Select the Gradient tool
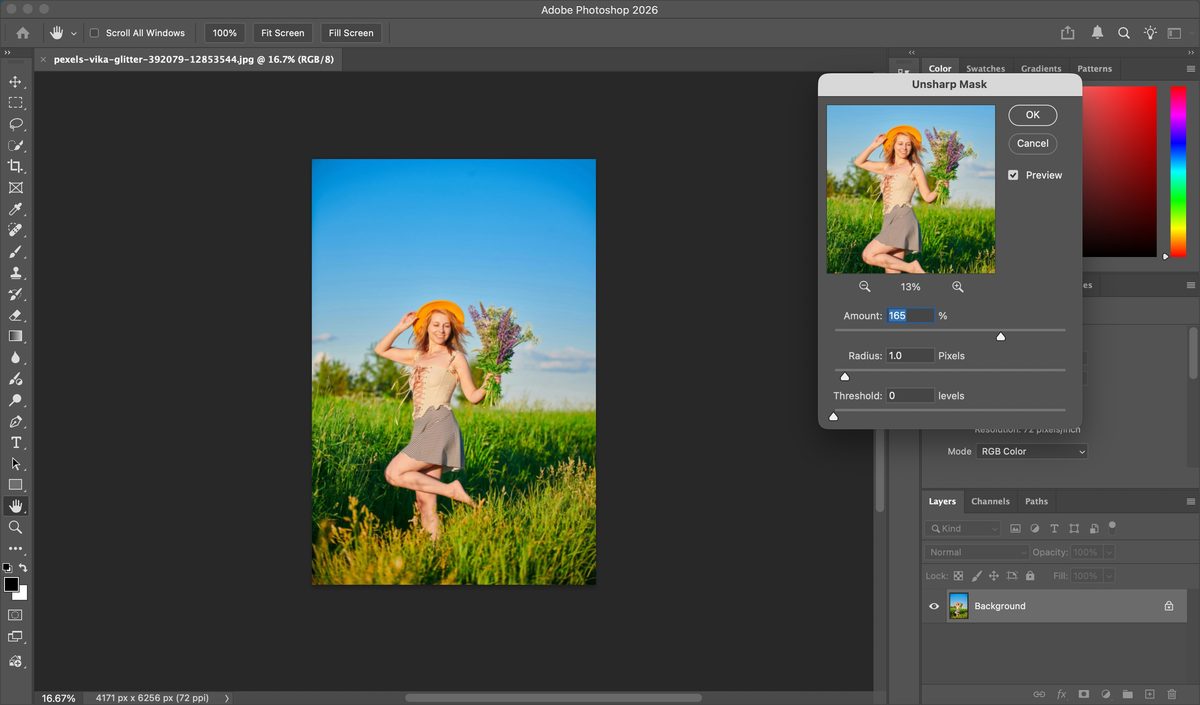This screenshot has width=1200, height=705. coord(15,336)
